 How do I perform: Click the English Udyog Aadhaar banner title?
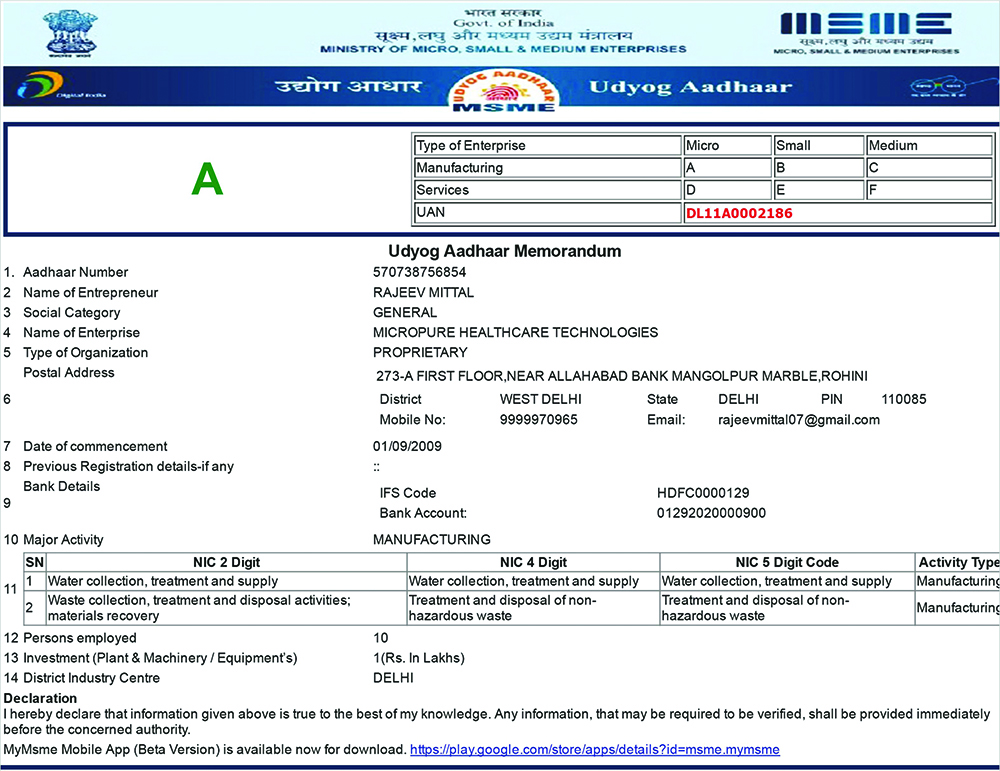pyautogui.click(x=690, y=87)
